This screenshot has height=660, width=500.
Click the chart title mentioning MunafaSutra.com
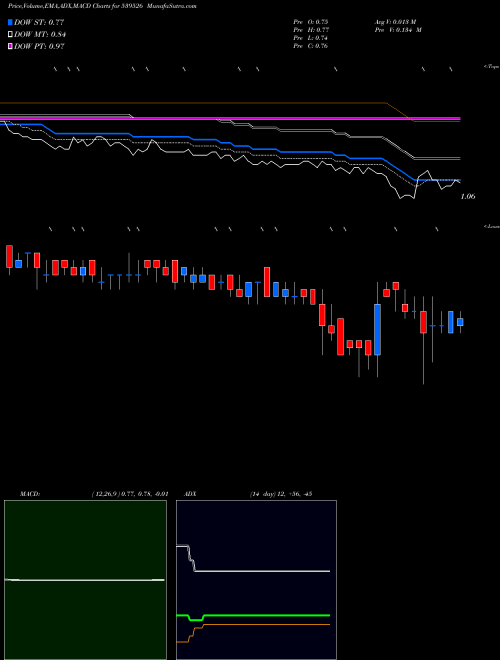(x=102, y=6)
